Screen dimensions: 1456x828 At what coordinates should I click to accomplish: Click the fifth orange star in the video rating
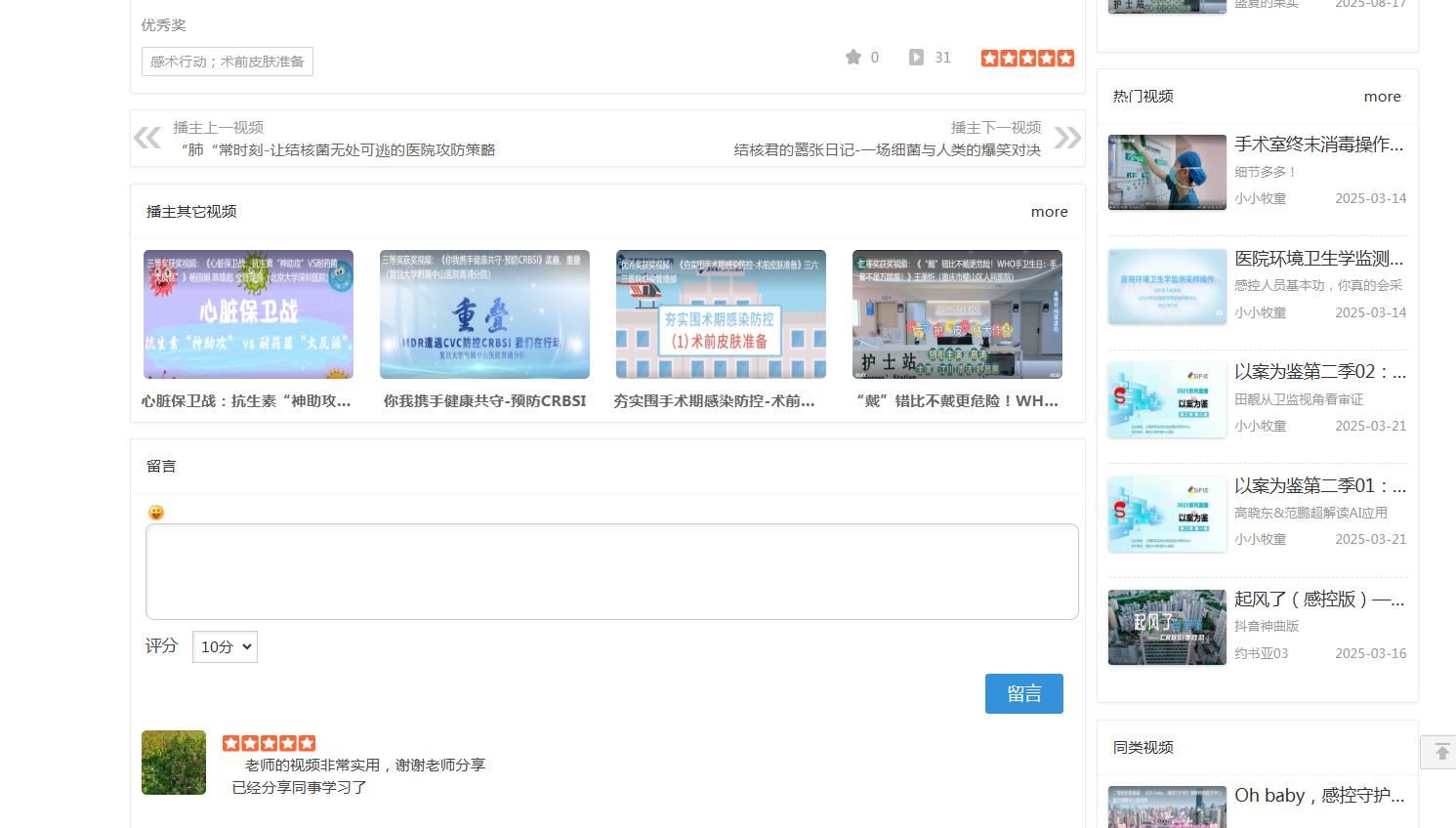coord(1065,58)
